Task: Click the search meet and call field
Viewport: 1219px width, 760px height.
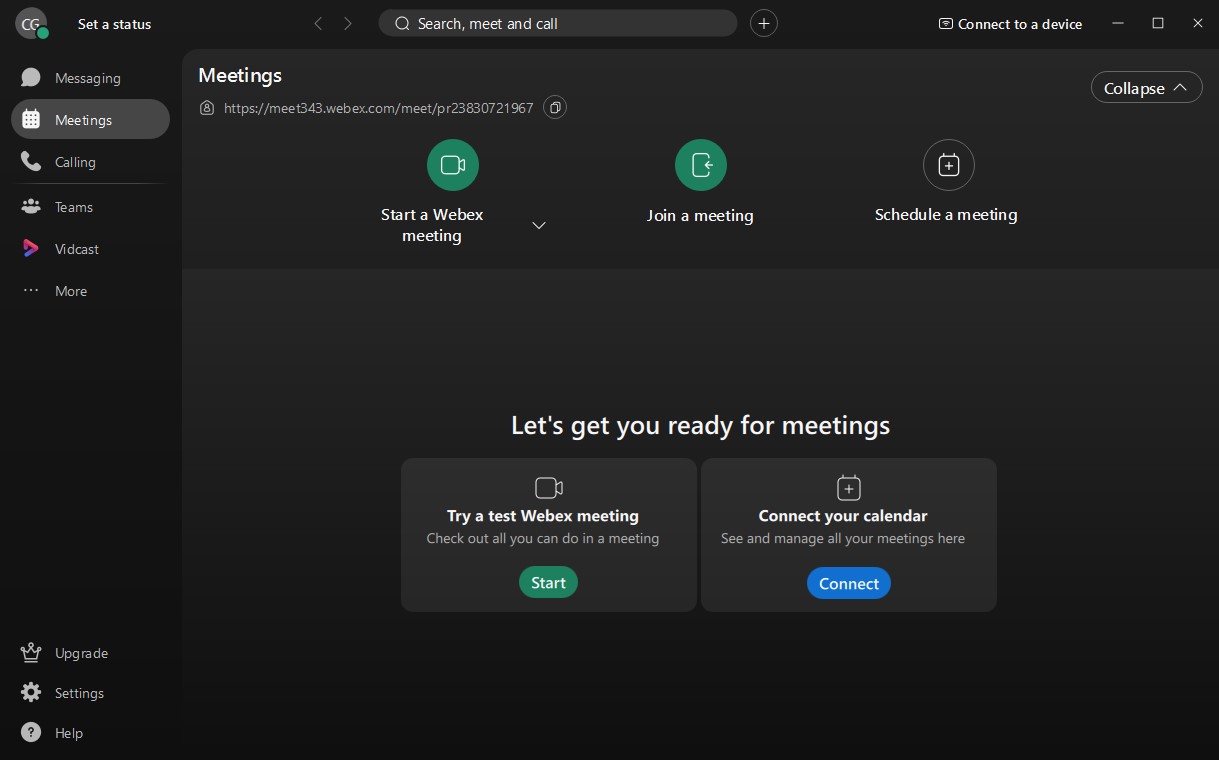Action: (557, 23)
